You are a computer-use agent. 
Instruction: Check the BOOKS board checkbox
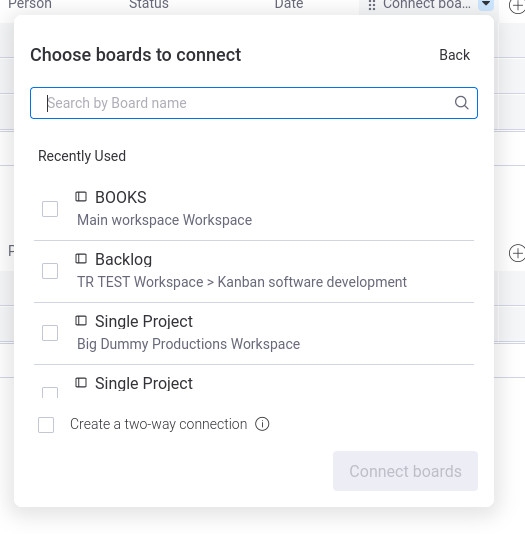(50, 209)
